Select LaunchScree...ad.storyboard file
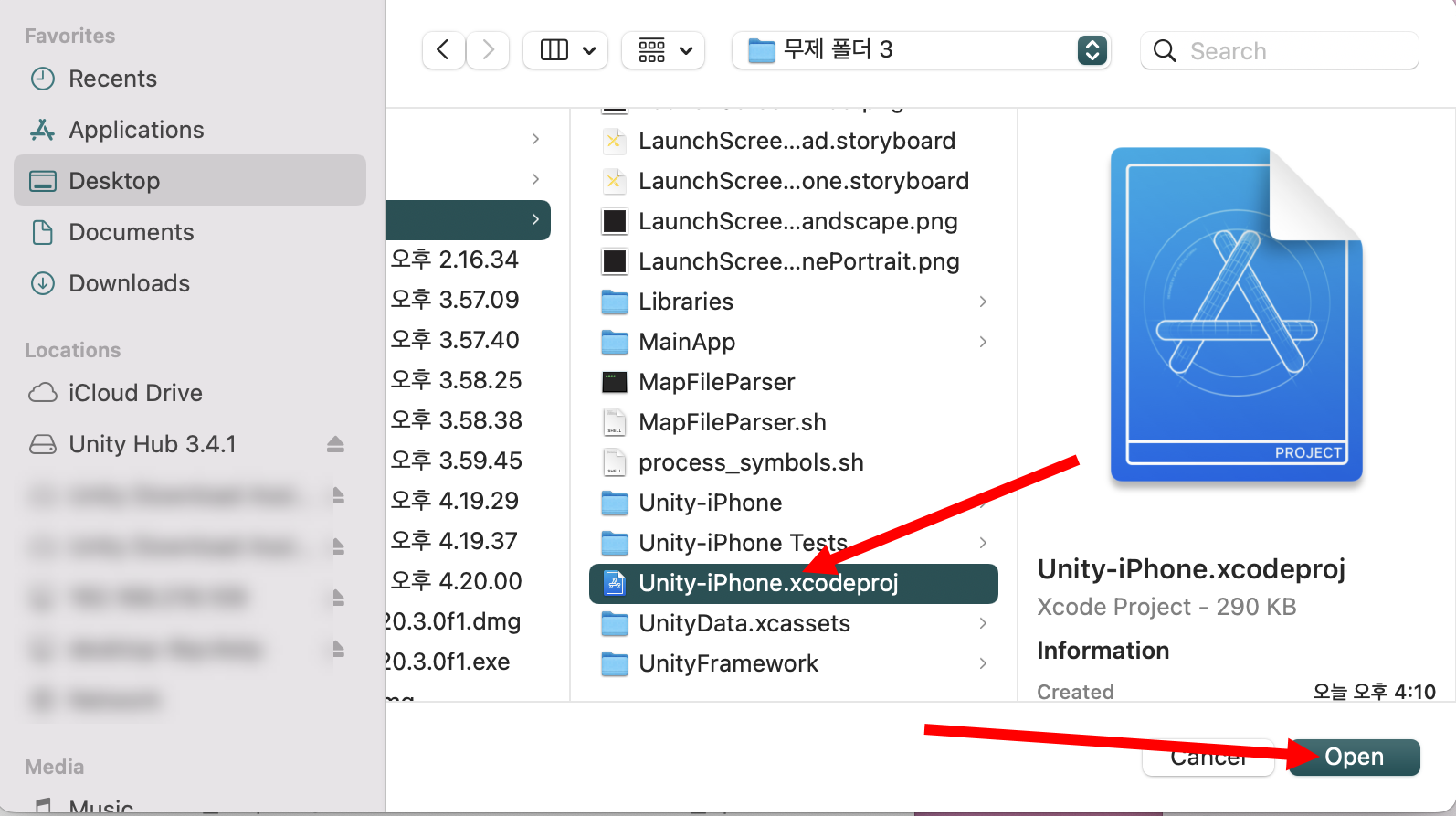The height and width of the screenshot is (816, 1456). [794, 141]
